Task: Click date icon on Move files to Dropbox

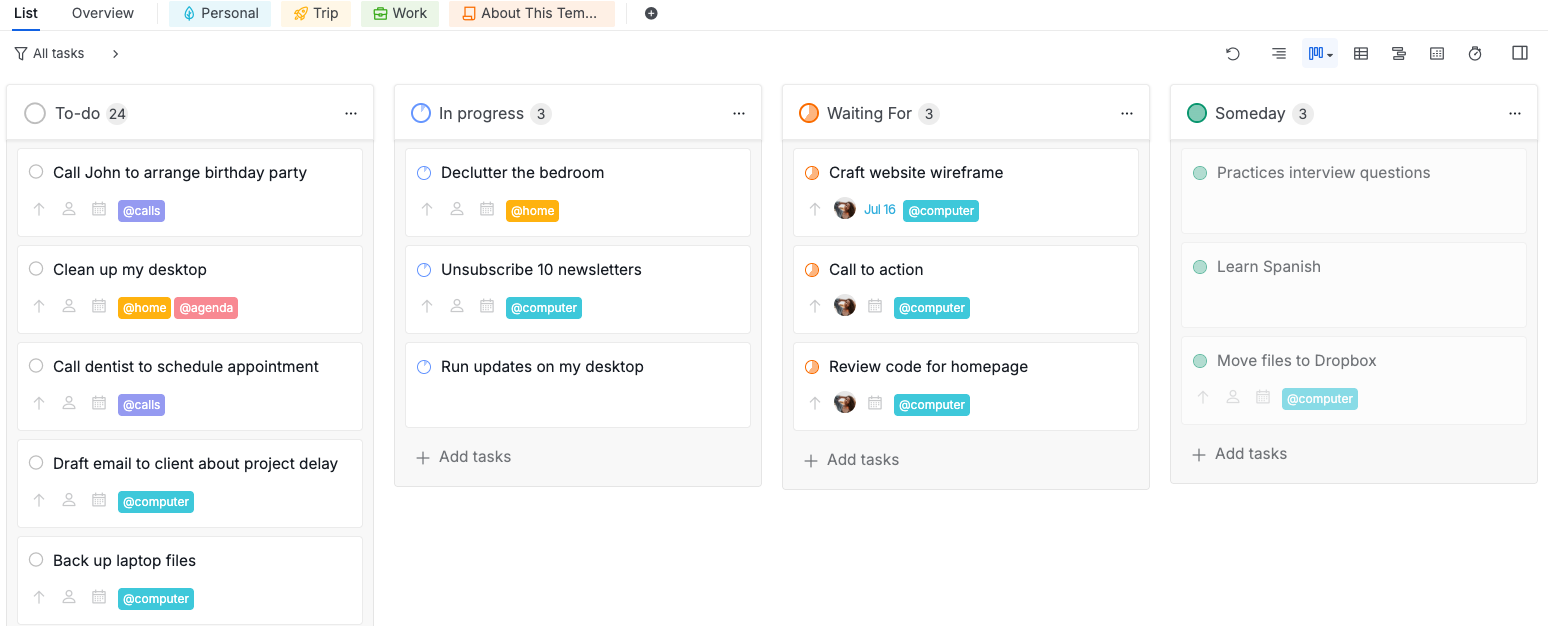Action: coord(1263,398)
